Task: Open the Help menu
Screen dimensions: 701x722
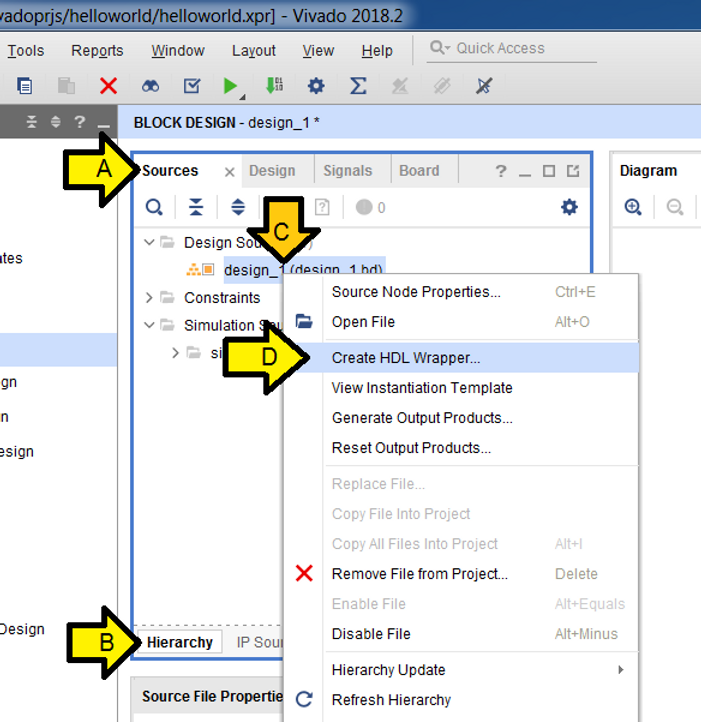Action: pyautogui.click(x=377, y=51)
